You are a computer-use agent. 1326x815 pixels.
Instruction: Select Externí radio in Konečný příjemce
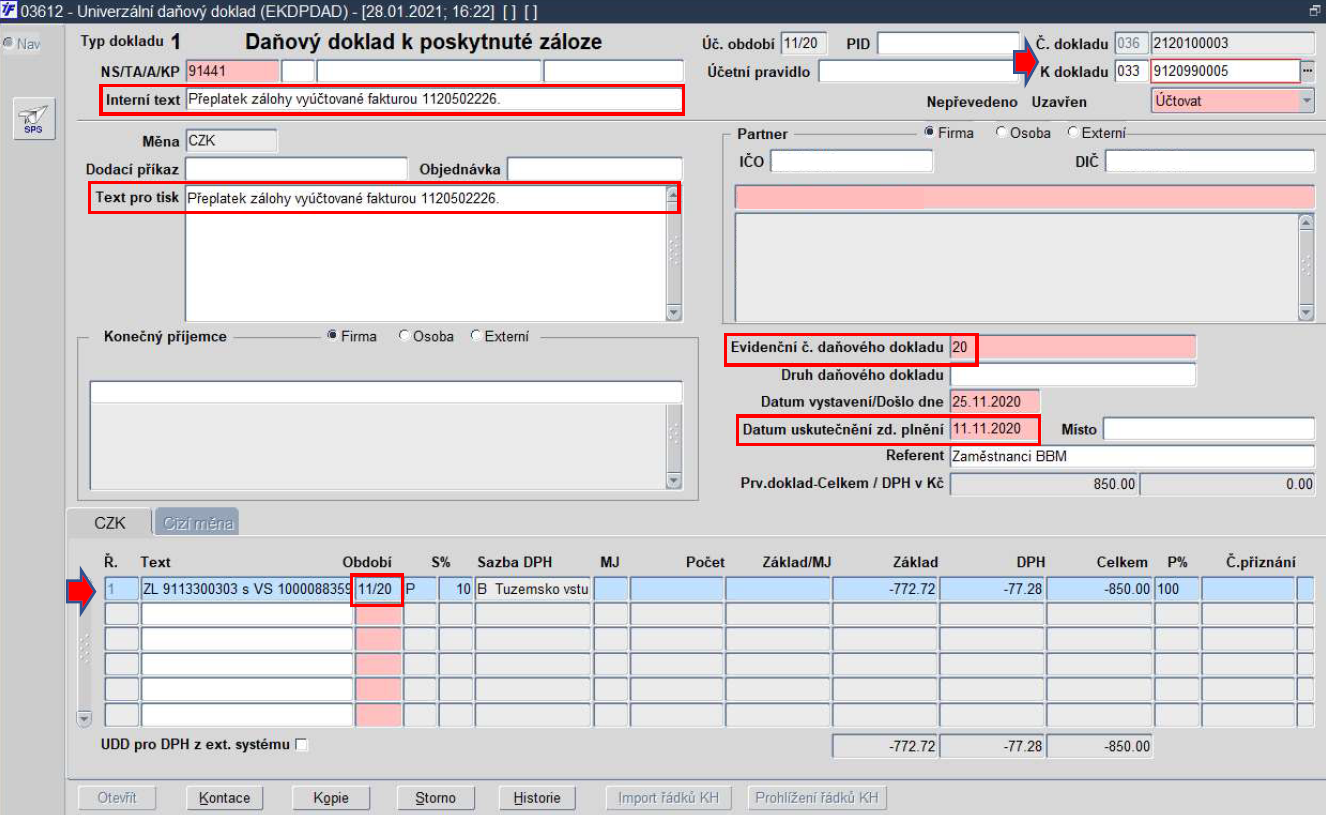pyautogui.click(x=475, y=337)
